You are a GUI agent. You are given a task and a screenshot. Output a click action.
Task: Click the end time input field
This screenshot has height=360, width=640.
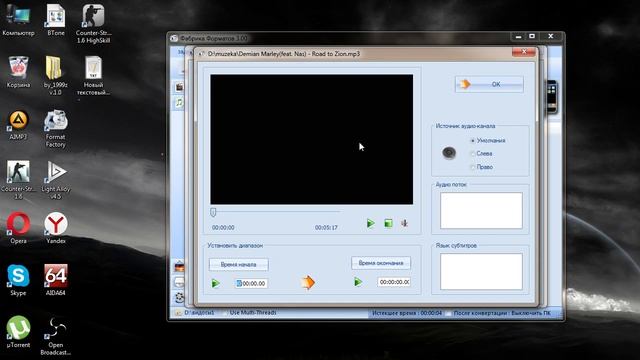394,282
